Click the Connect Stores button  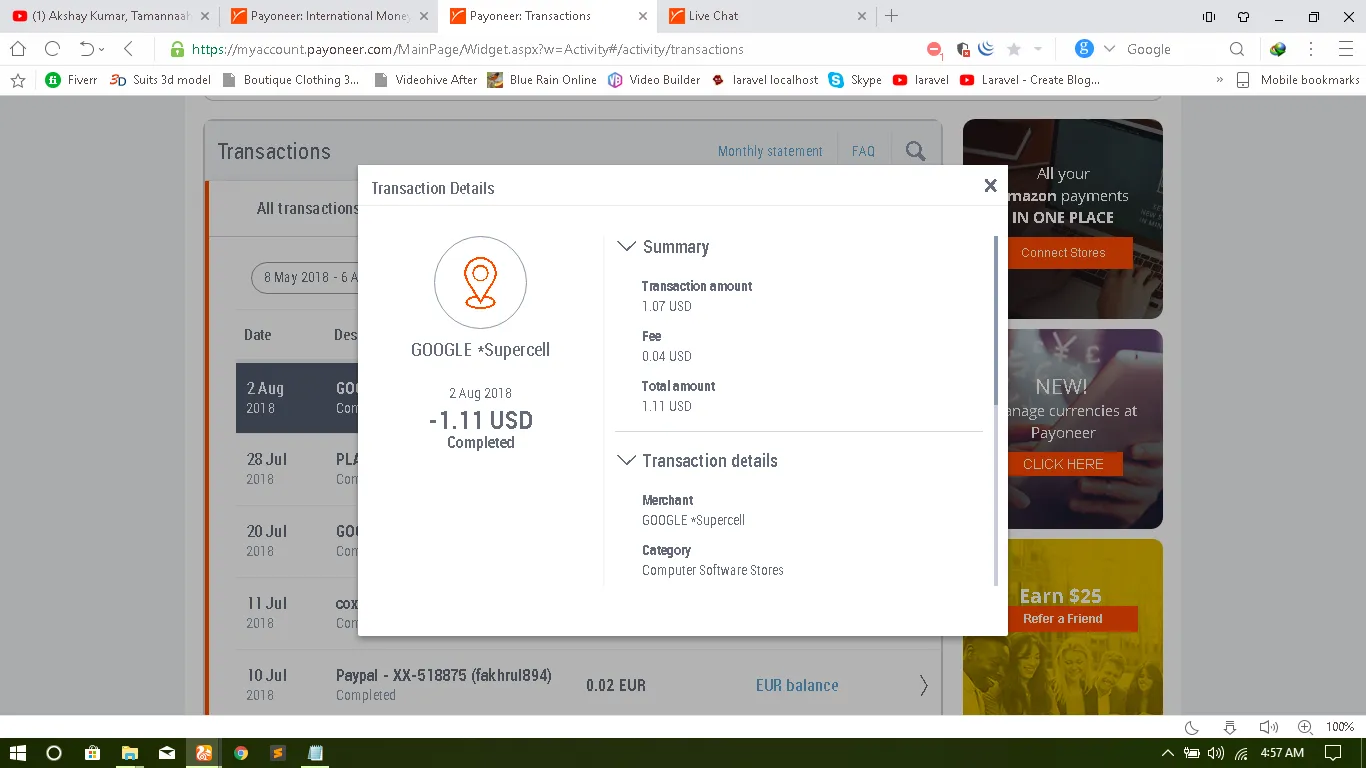point(1063,253)
